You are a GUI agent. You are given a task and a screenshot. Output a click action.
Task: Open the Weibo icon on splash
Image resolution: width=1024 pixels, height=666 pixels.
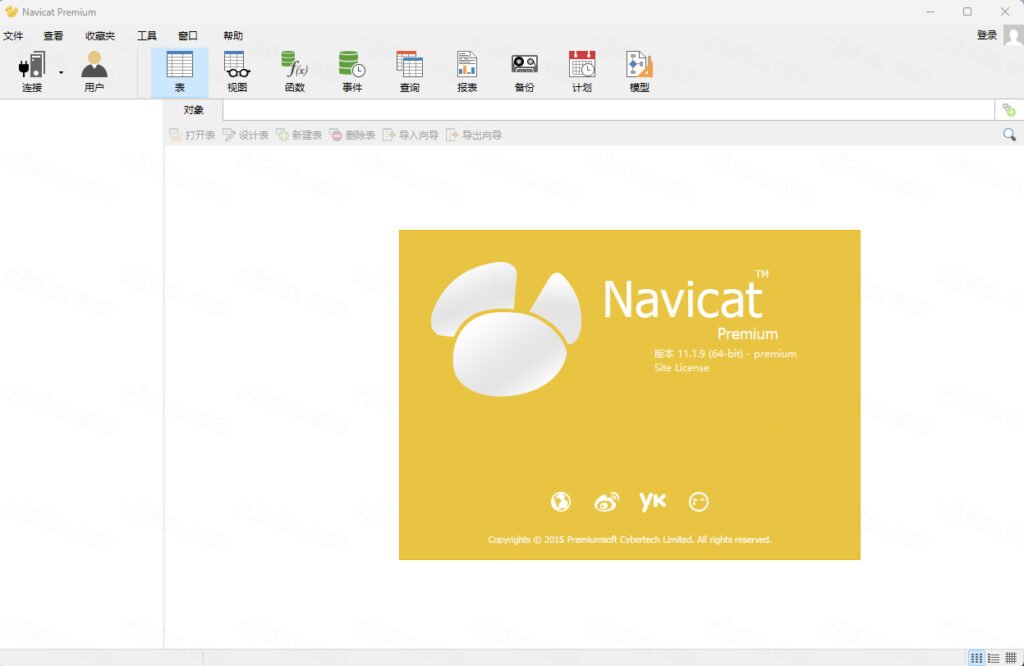tap(607, 501)
